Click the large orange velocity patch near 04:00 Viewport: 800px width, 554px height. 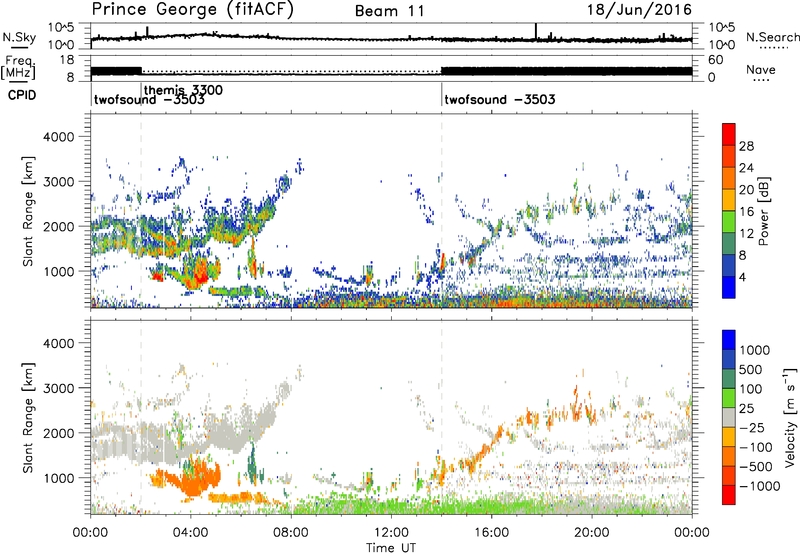pos(193,478)
